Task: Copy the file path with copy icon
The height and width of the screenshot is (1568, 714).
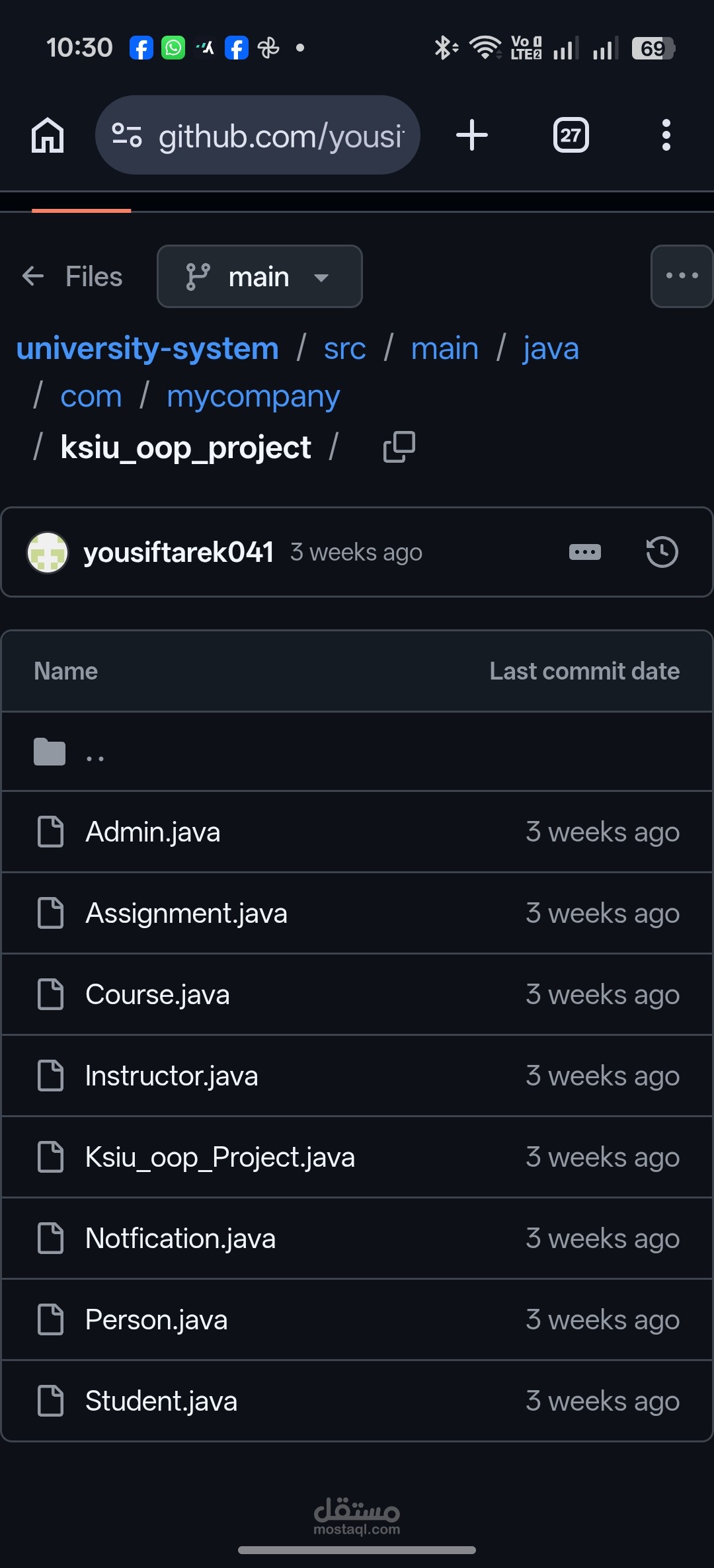Action: coord(399,448)
